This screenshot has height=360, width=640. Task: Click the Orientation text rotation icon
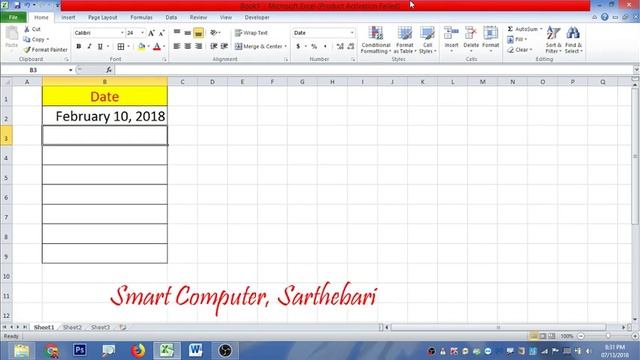pyautogui.click(x=214, y=33)
